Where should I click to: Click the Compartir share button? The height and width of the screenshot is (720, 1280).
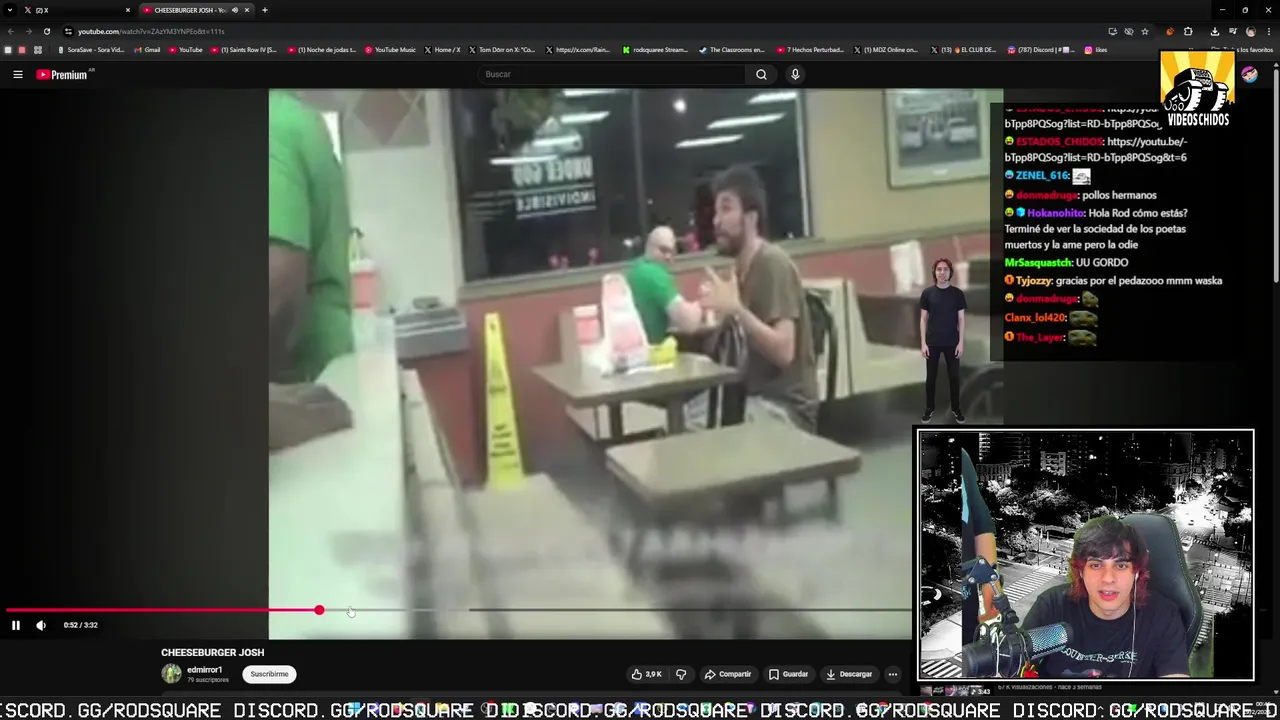[727, 674]
